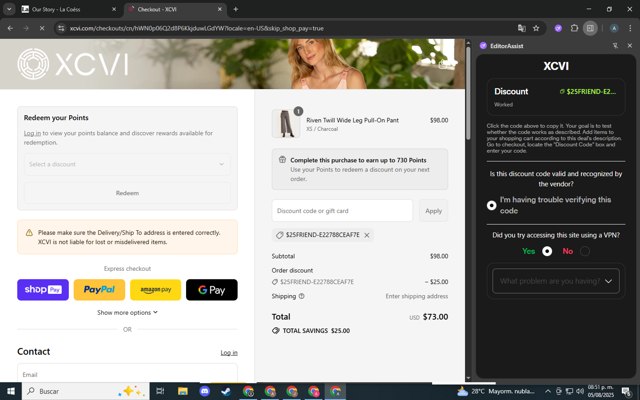Click the Total amount $73.00
The width and height of the screenshot is (640, 400).
point(435,317)
